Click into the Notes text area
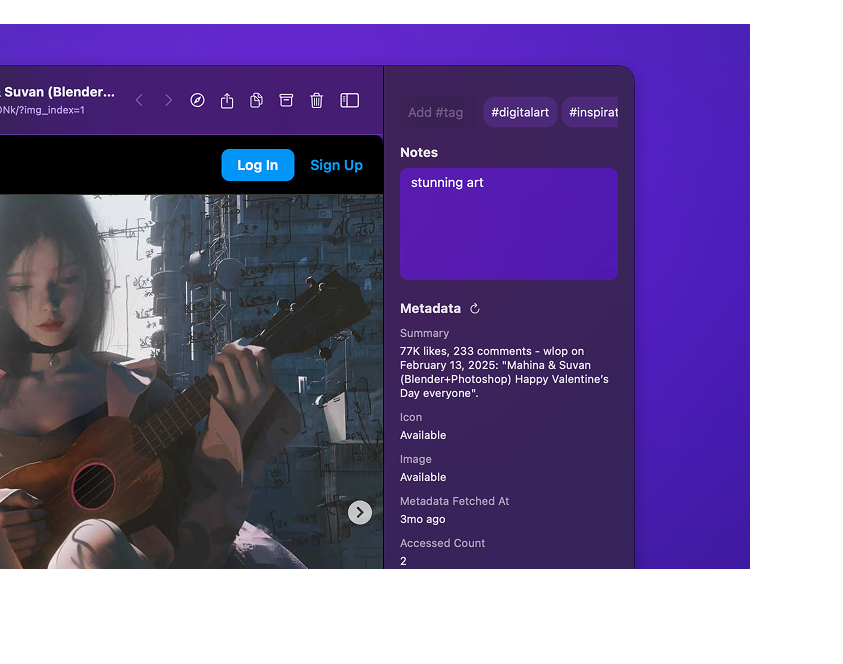 pos(509,224)
